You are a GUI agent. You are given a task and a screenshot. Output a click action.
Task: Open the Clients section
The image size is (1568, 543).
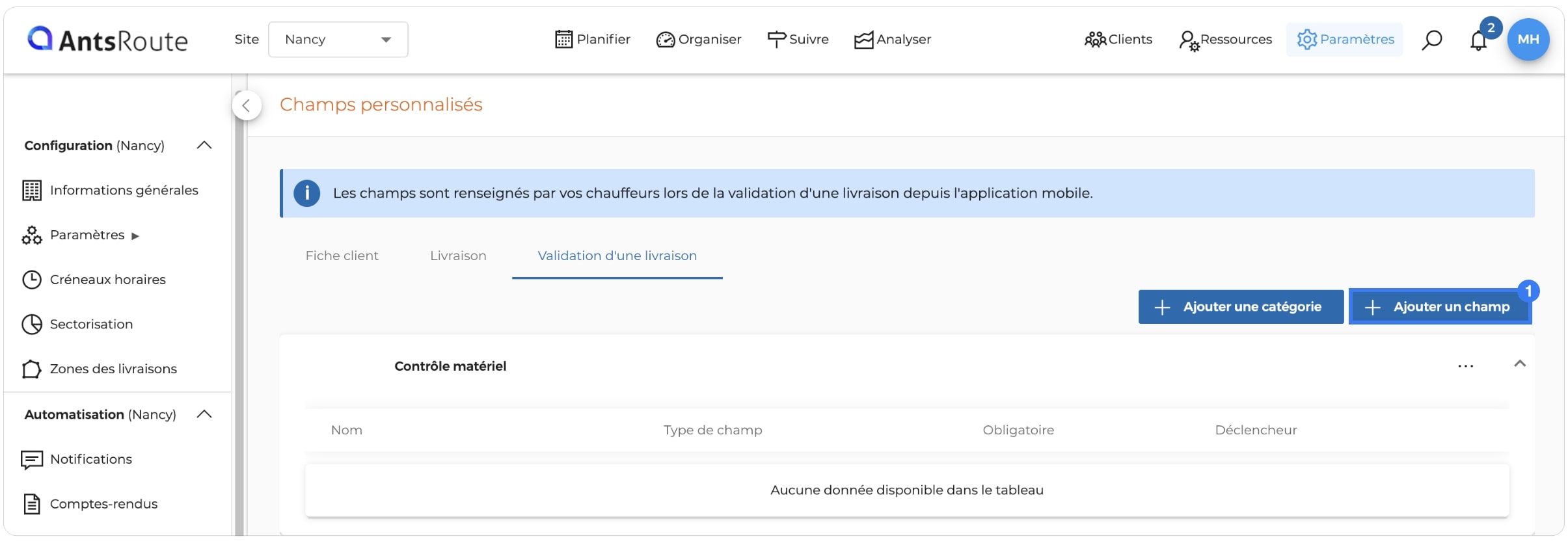pos(1118,40)
